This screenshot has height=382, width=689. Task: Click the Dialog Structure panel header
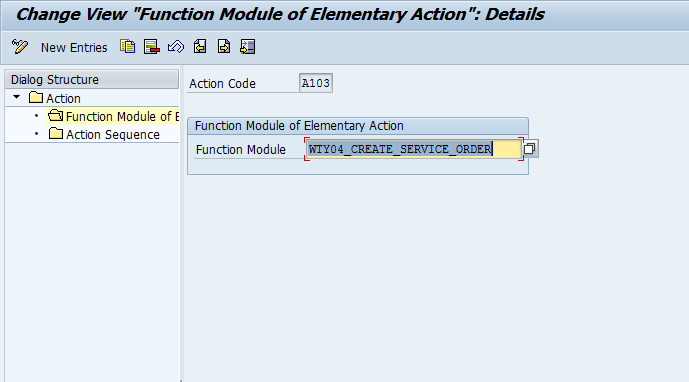point(92,80)
